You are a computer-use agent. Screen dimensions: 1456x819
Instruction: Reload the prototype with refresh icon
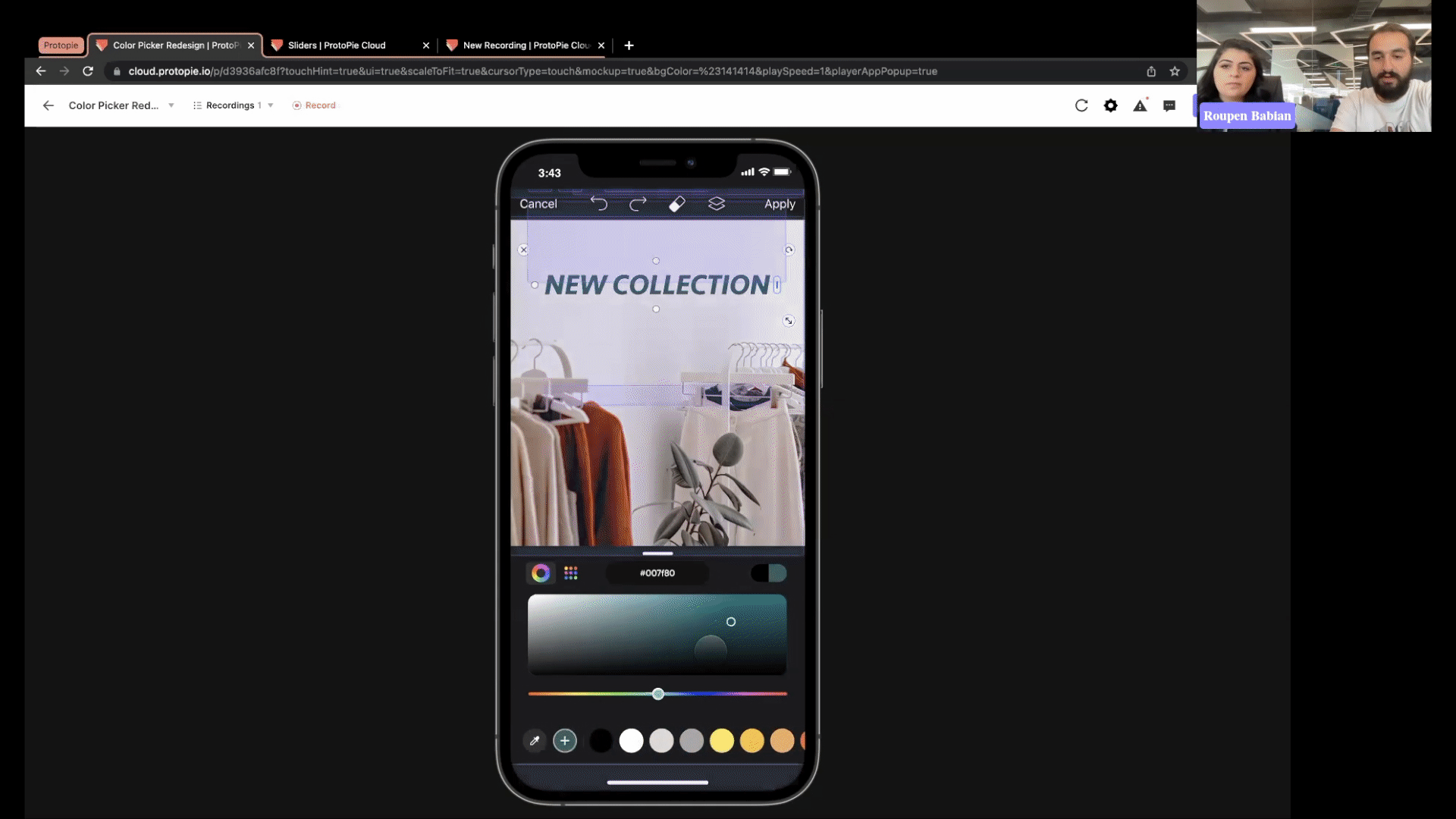pos(1081,105)
